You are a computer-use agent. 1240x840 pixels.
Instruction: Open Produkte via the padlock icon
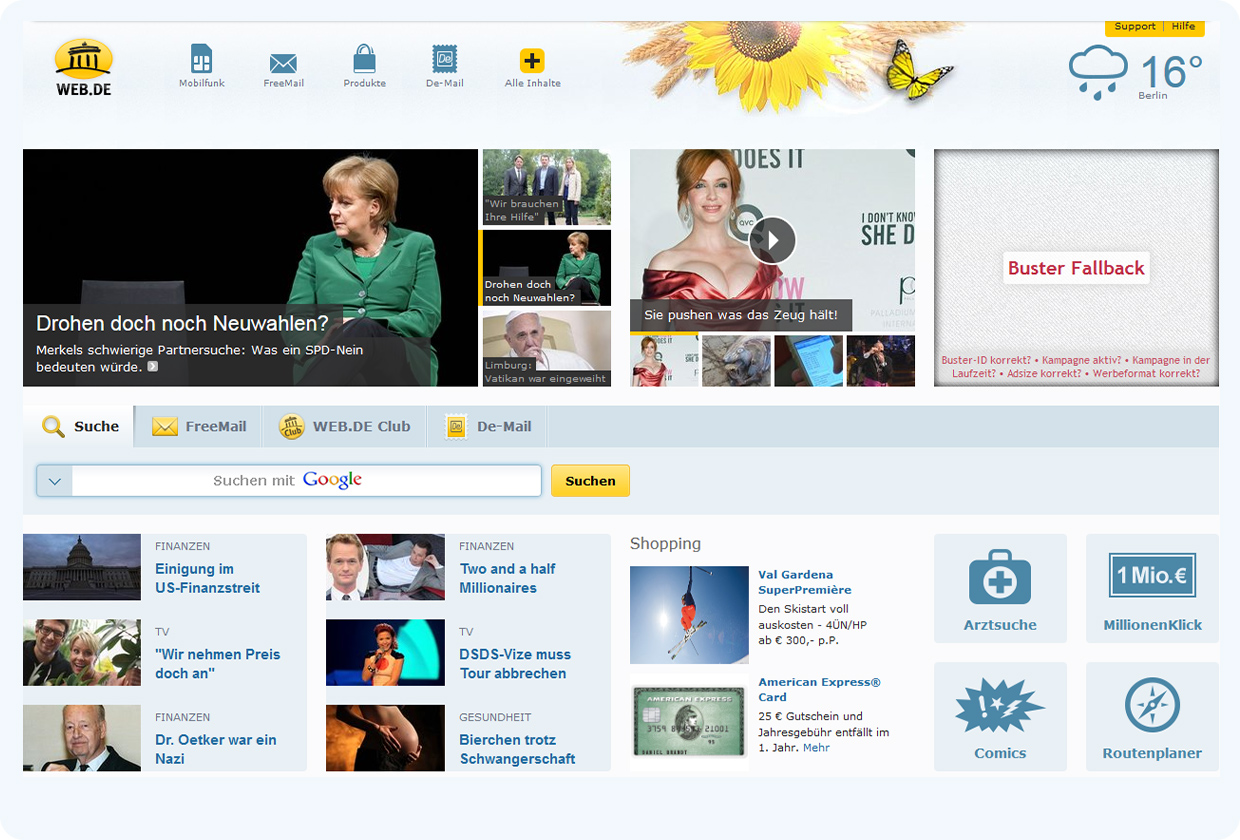pyautogui.click(x=363, y=60)
